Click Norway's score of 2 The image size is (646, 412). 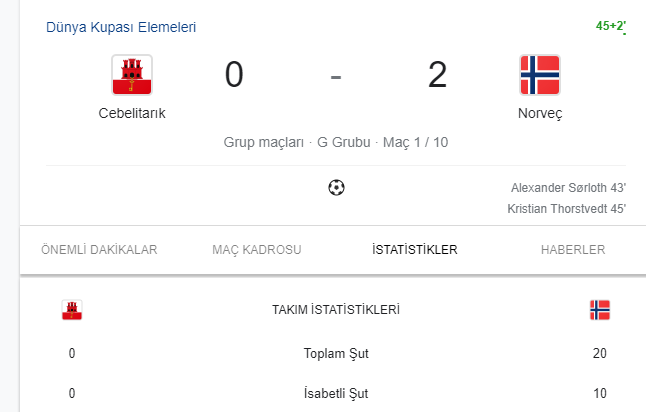coord(437,75)
